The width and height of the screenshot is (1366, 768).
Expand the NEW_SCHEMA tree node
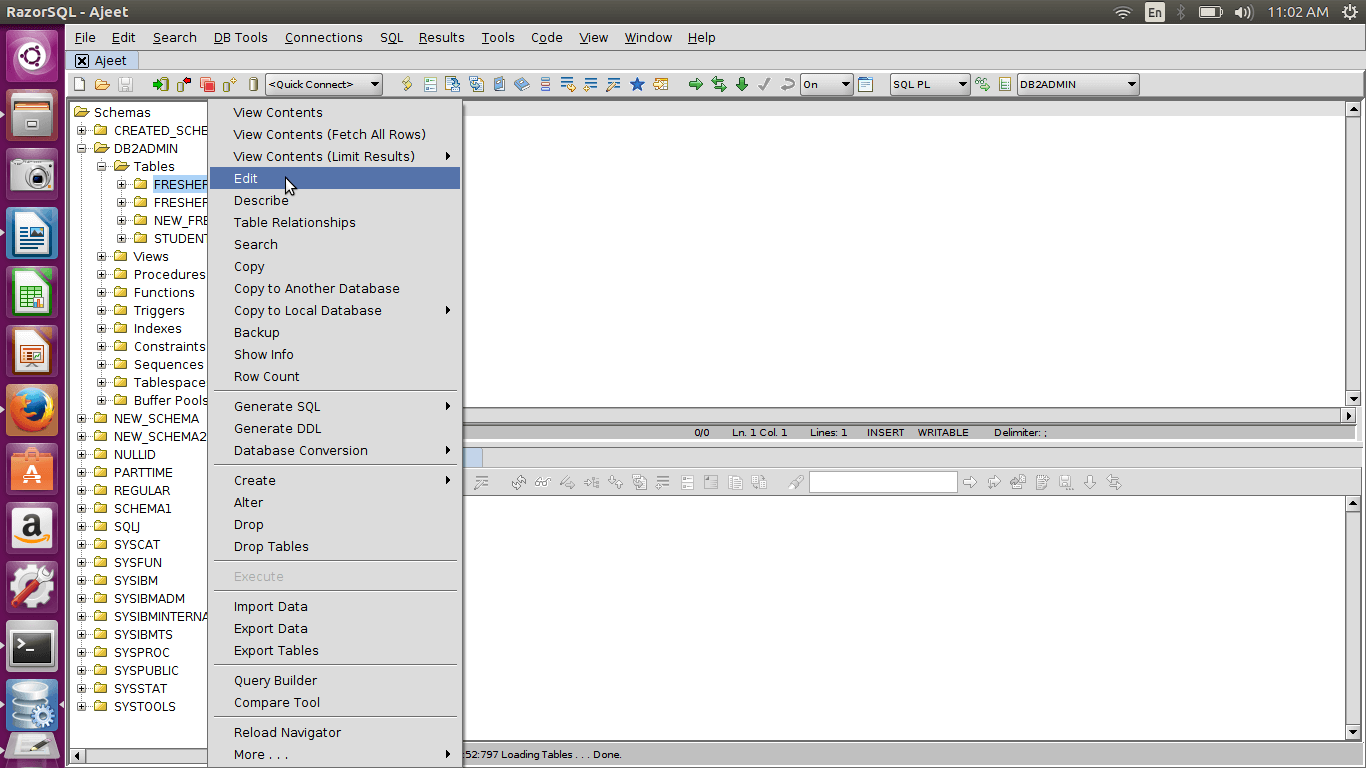[83, 419]
